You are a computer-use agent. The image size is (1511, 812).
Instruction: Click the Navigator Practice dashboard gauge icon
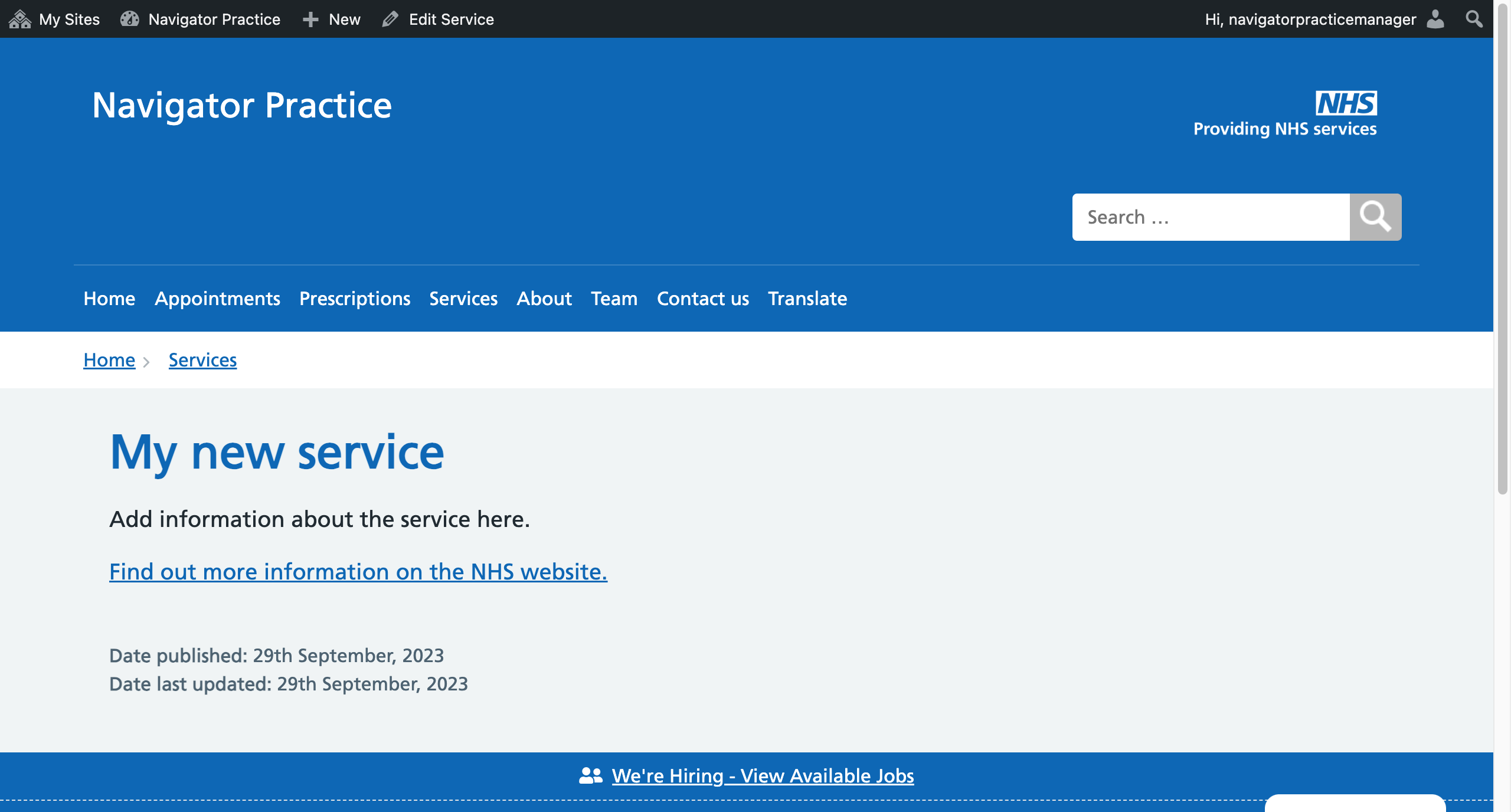click(x=130, y=19)
